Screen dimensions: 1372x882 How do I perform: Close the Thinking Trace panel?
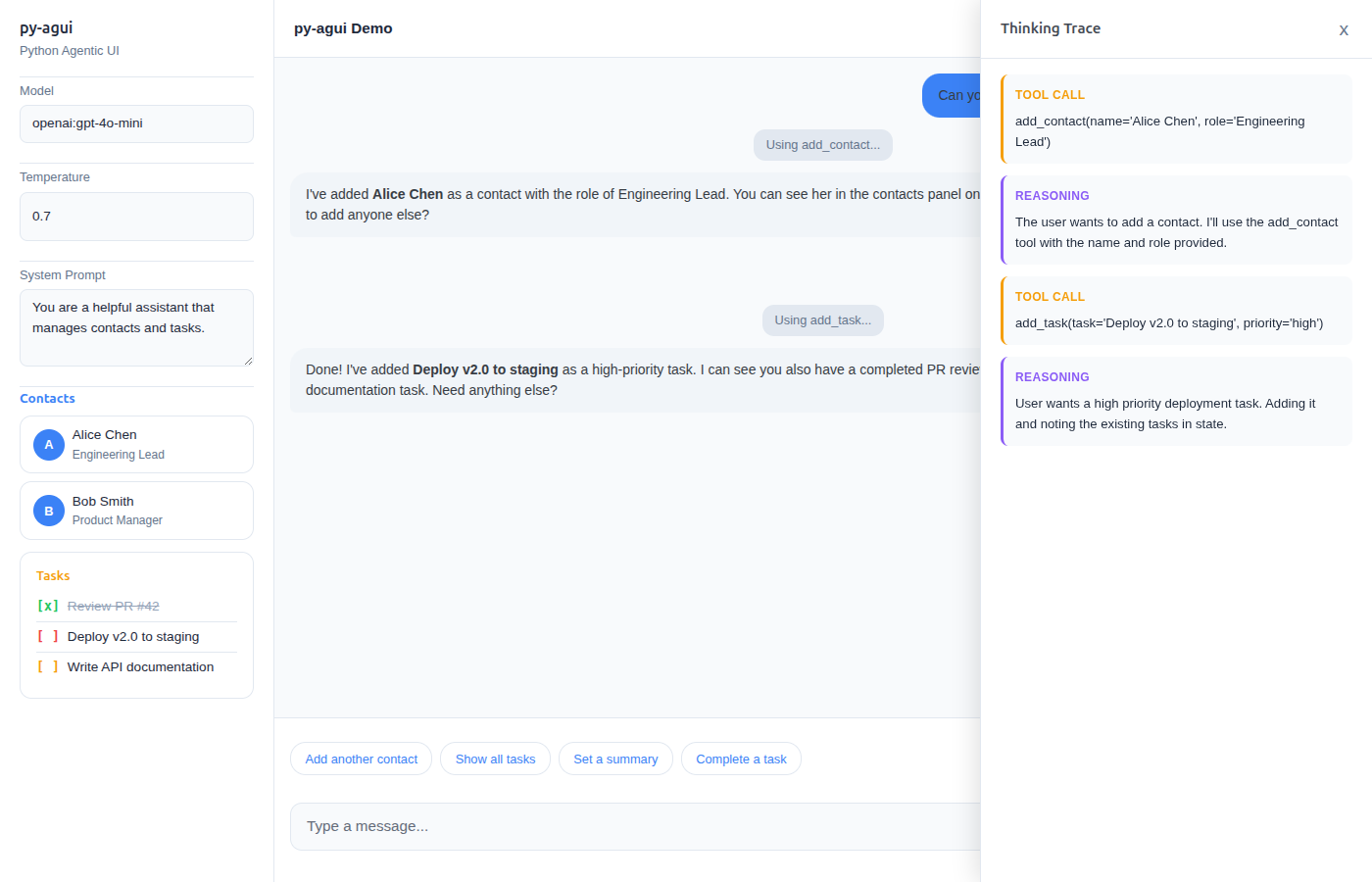tap(1344, 30)
